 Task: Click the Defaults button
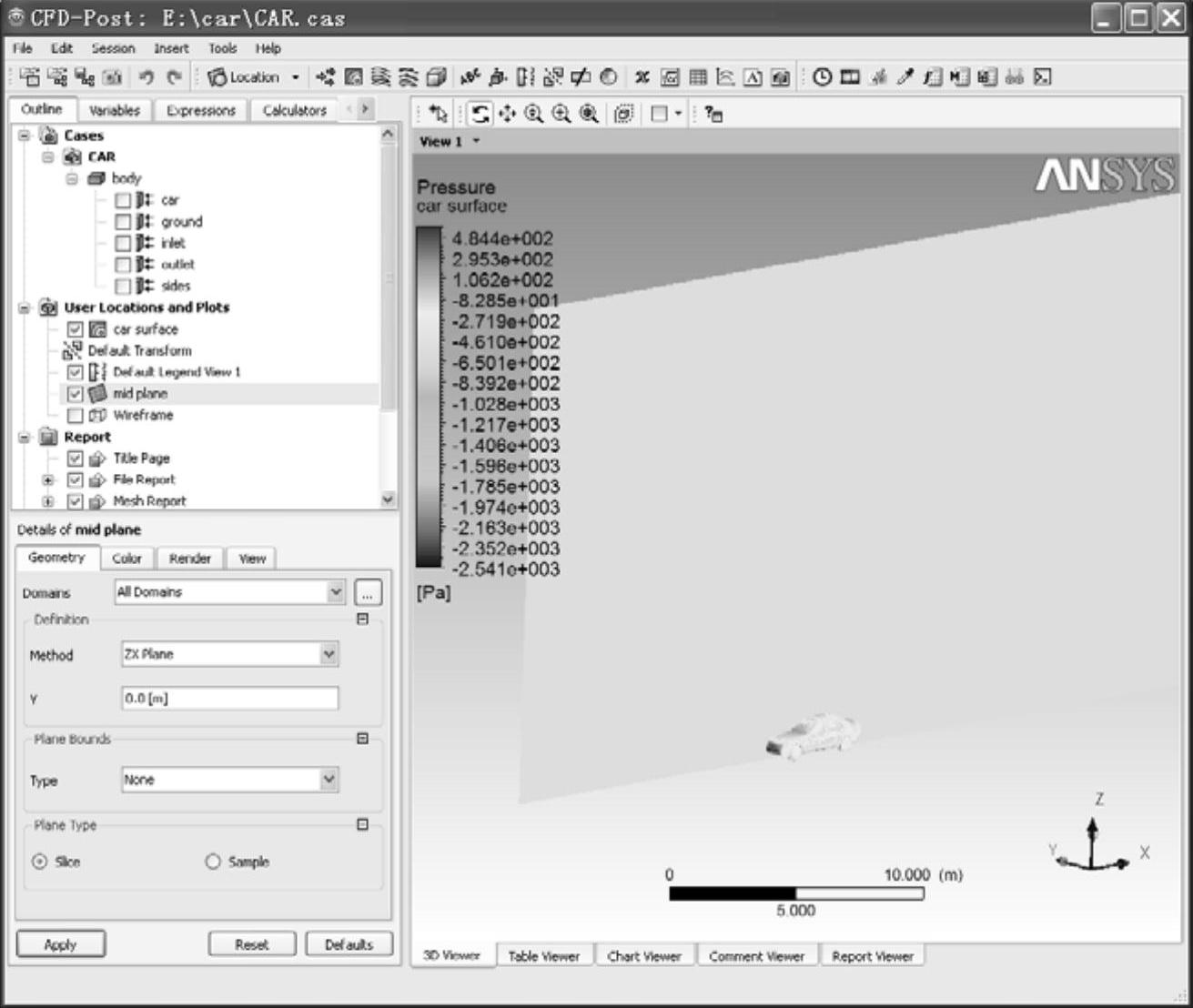(349, 944)
